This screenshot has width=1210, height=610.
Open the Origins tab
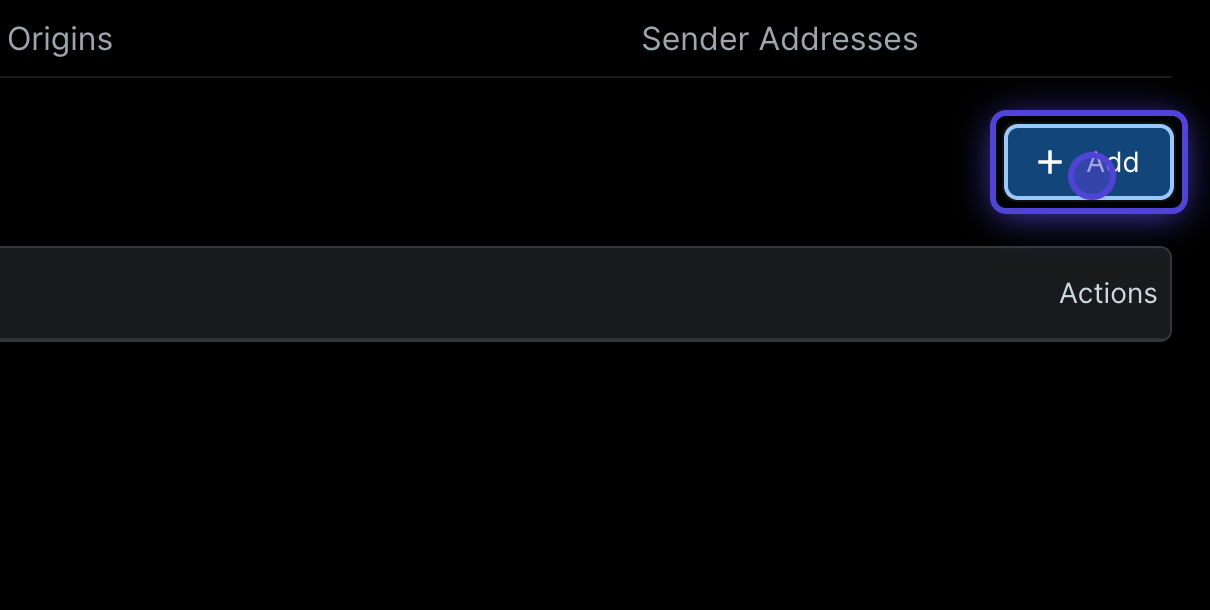pyautogui.click(x=60, y=39)
